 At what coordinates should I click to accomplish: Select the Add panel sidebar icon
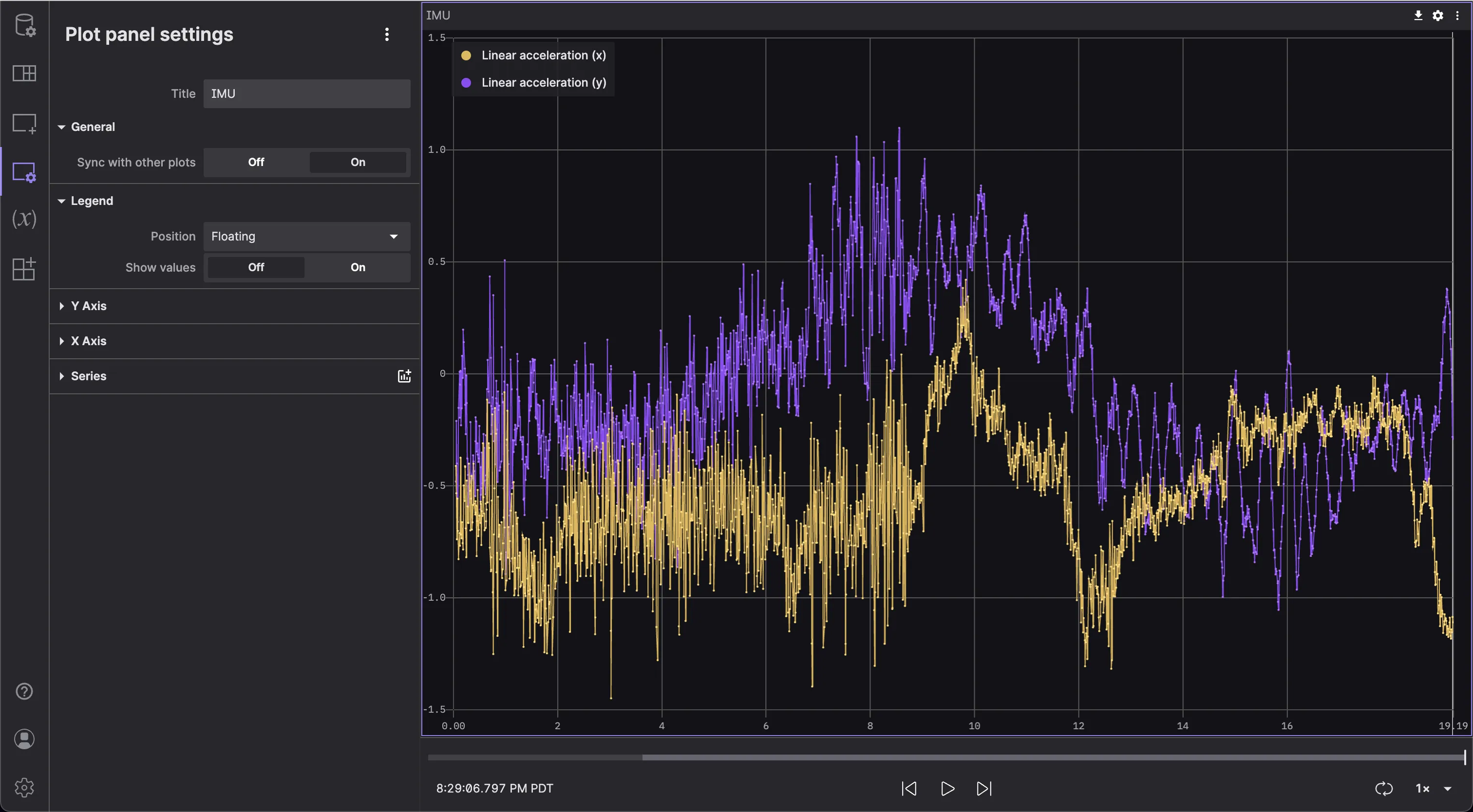click(x=24, y=124)
